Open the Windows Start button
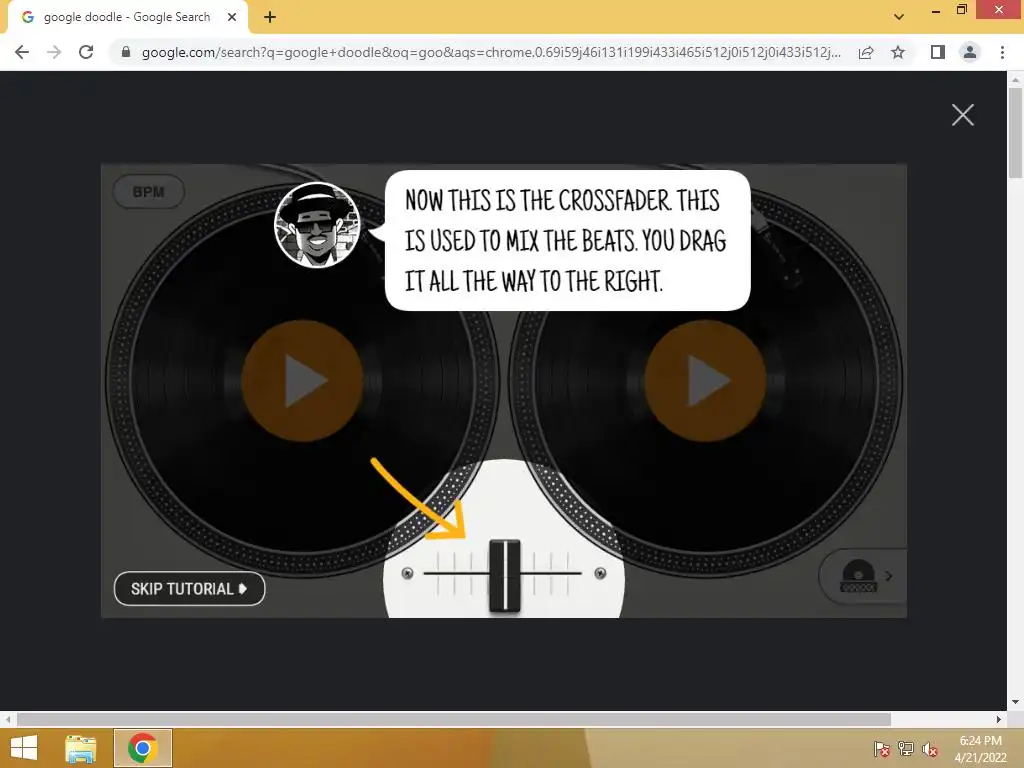This screenshot has width=1024, height=768. [x=24, y=748]
